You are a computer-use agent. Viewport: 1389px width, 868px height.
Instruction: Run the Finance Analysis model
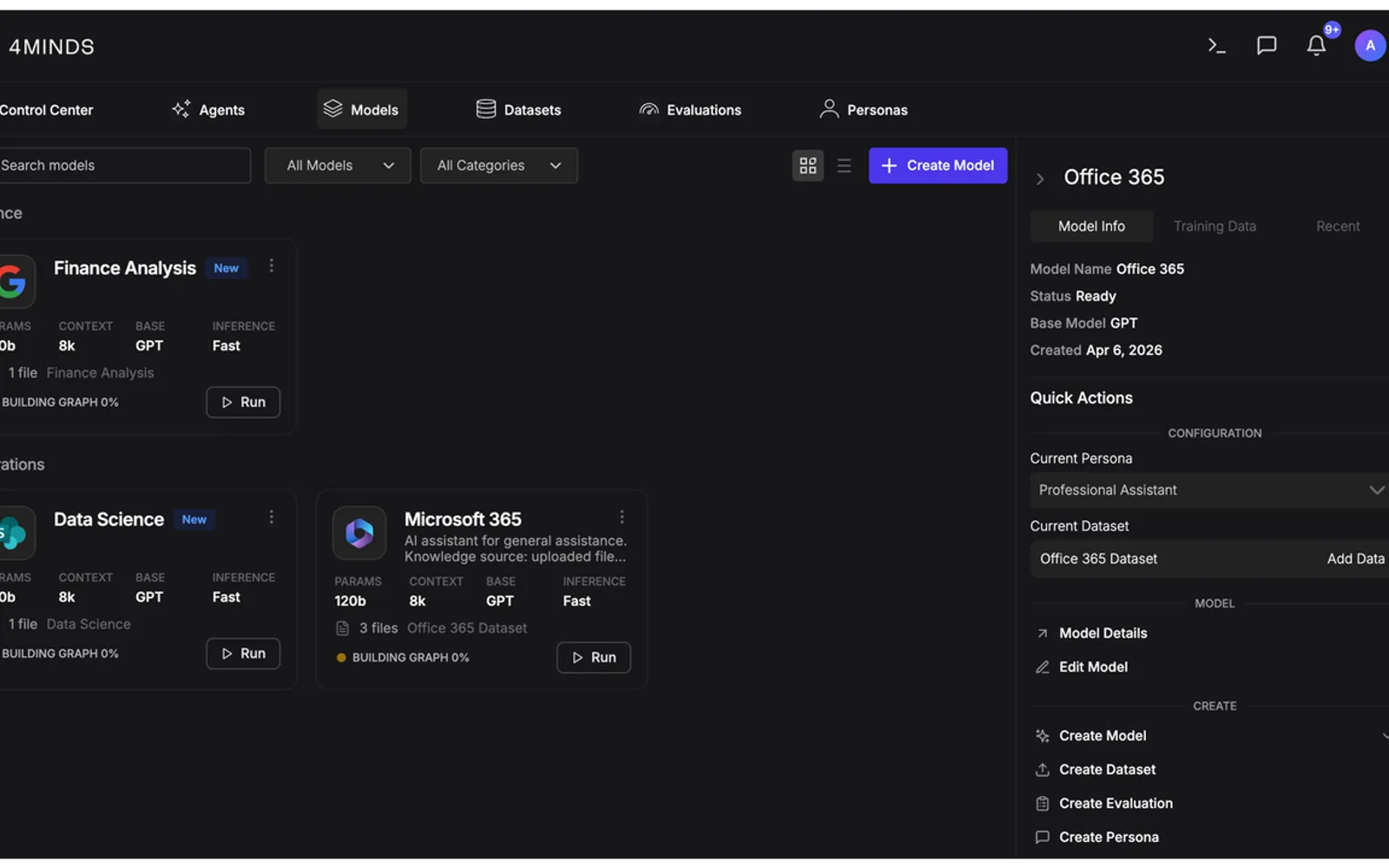coord(243,402)
